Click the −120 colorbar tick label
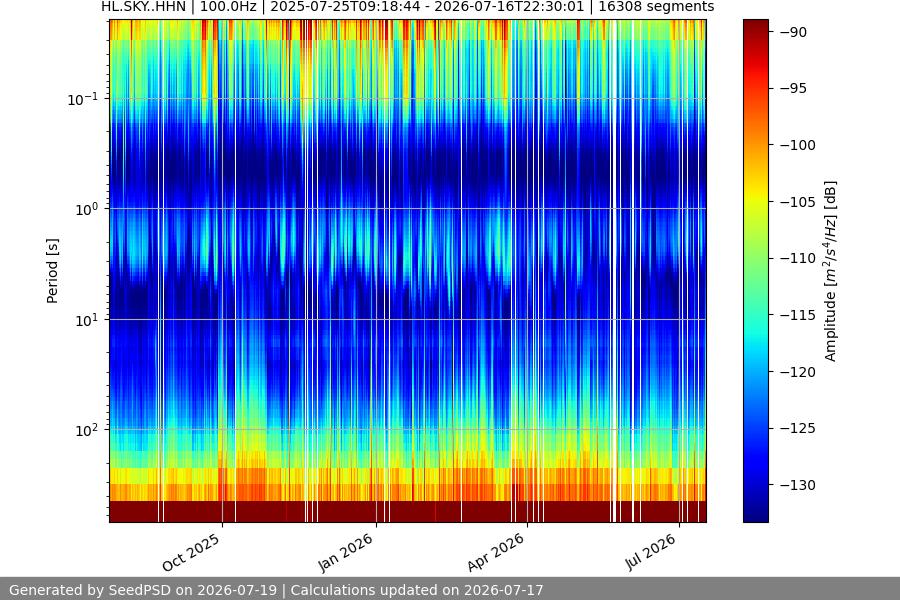The width and height of the screenshot is (900, 600). pos(797,372)
